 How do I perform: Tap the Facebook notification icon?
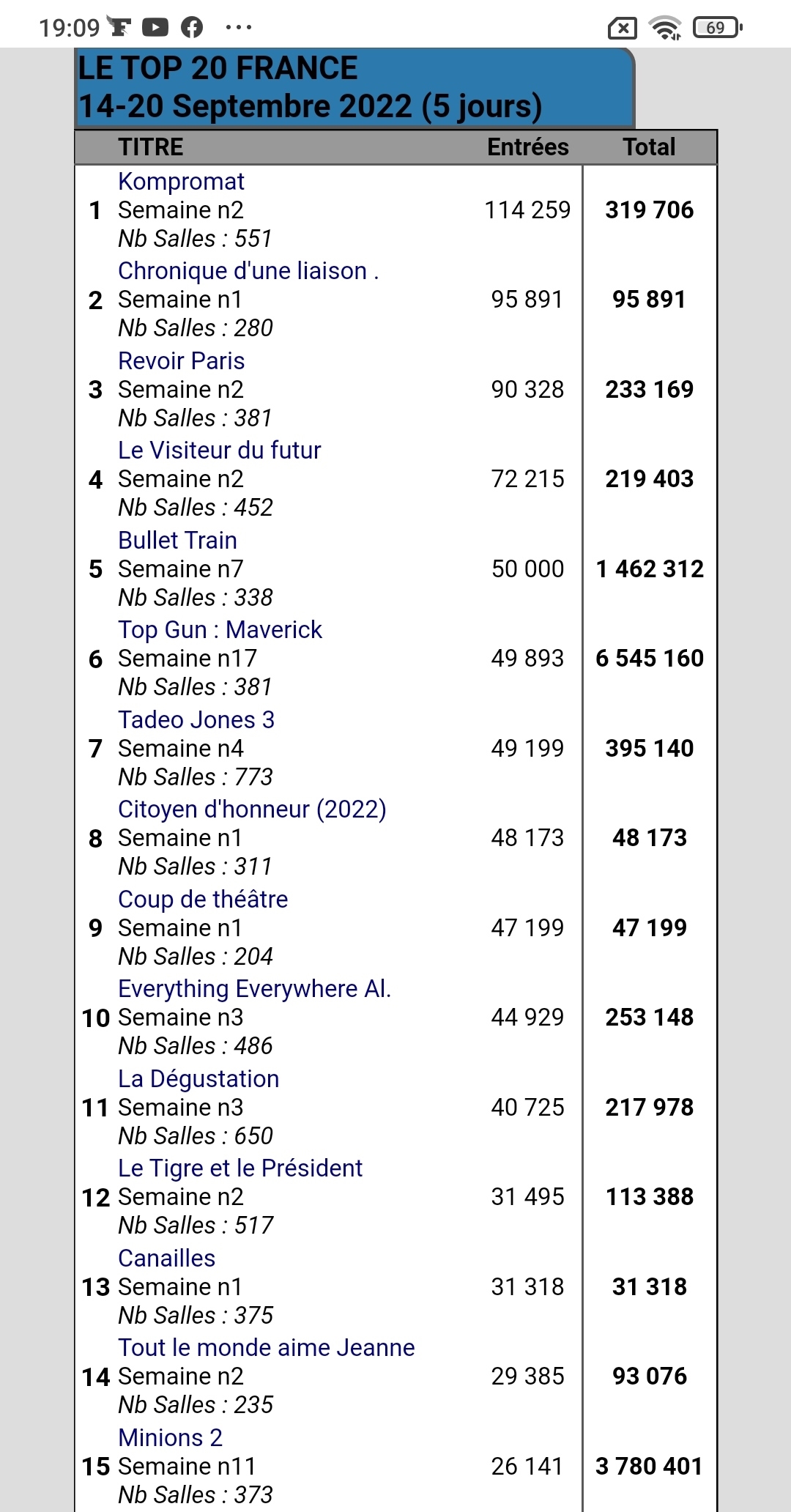pos(192,28)
